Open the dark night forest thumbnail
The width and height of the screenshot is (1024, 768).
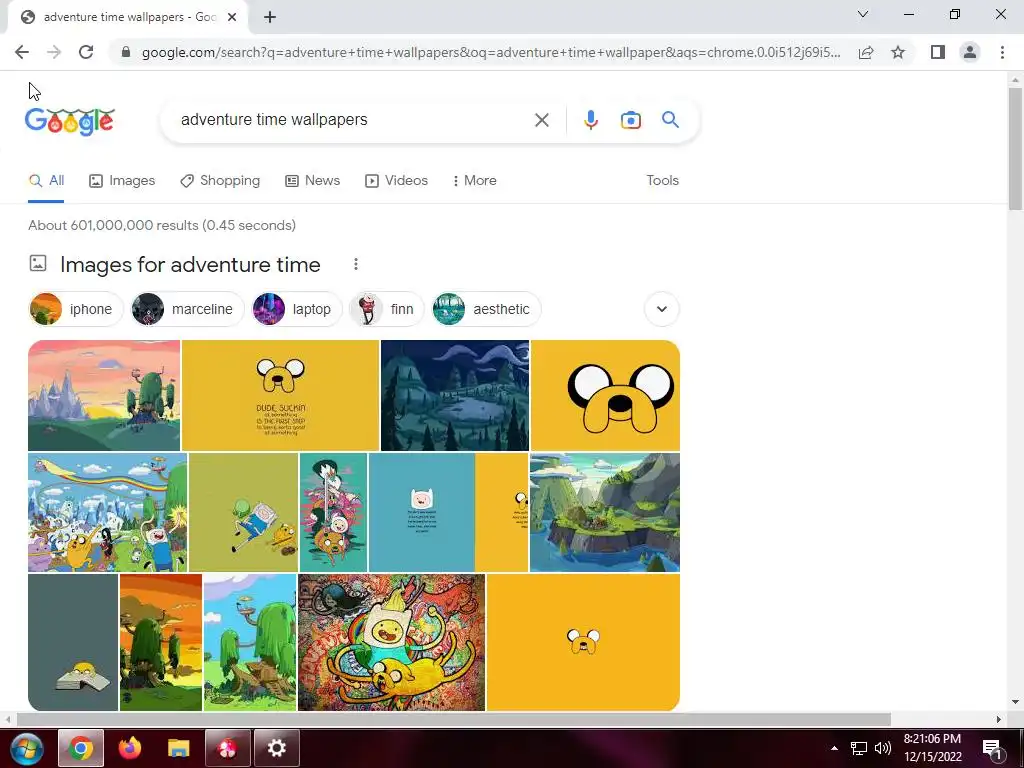[455, 395]
